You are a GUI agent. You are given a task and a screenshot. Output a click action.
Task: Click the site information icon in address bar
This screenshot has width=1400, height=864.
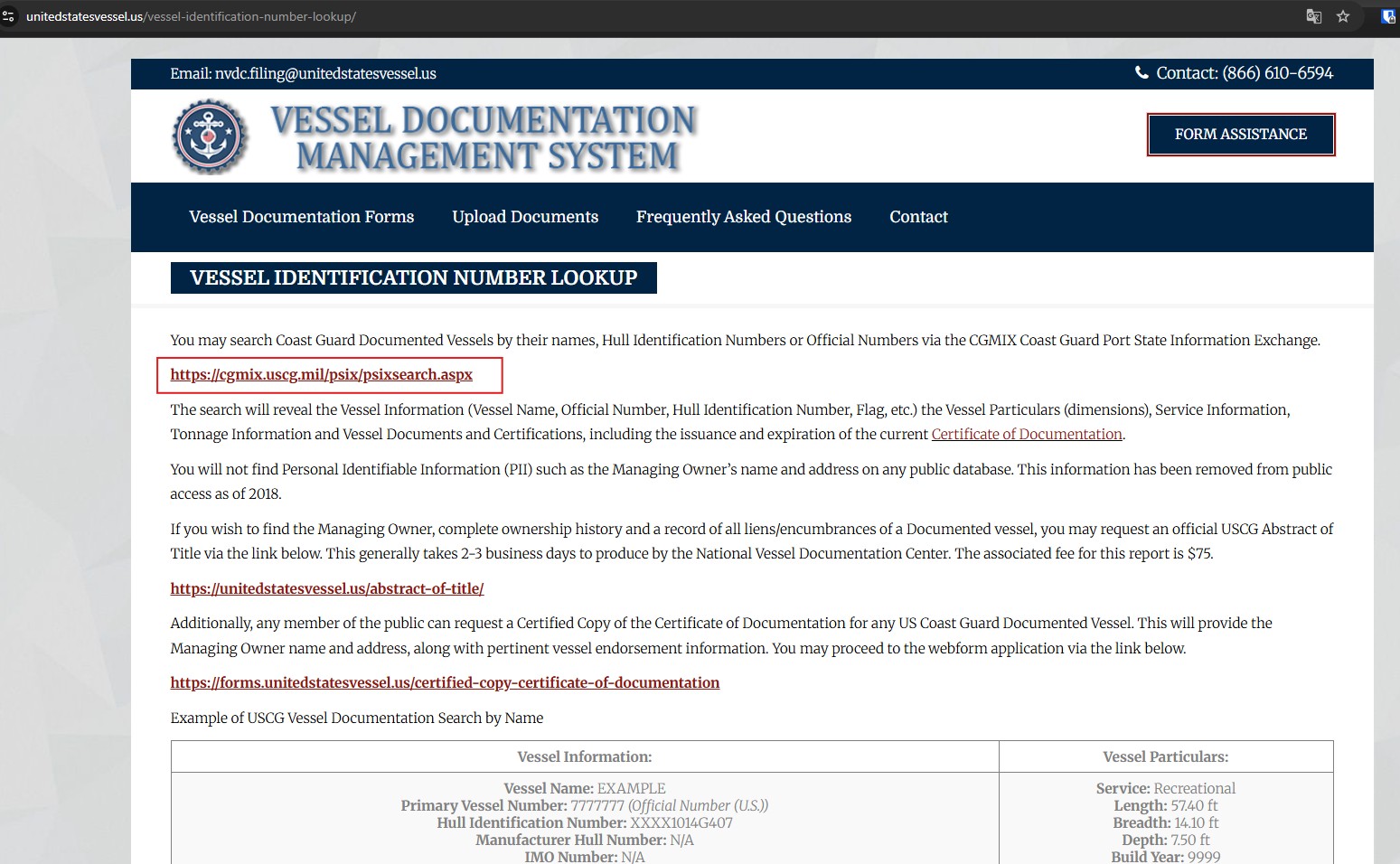9,16
